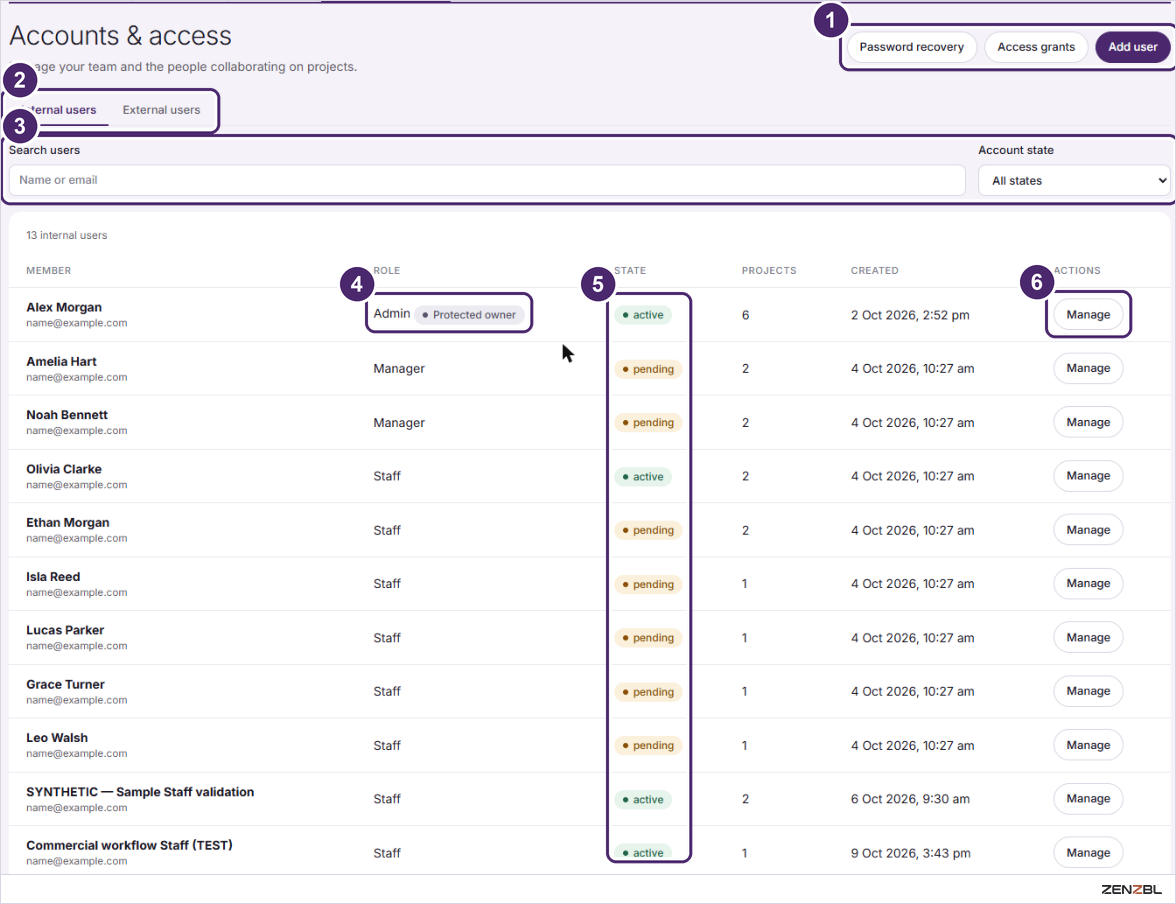Manage Lucas Parker's account
The image size is (1176, 904).
point(1088,638)
